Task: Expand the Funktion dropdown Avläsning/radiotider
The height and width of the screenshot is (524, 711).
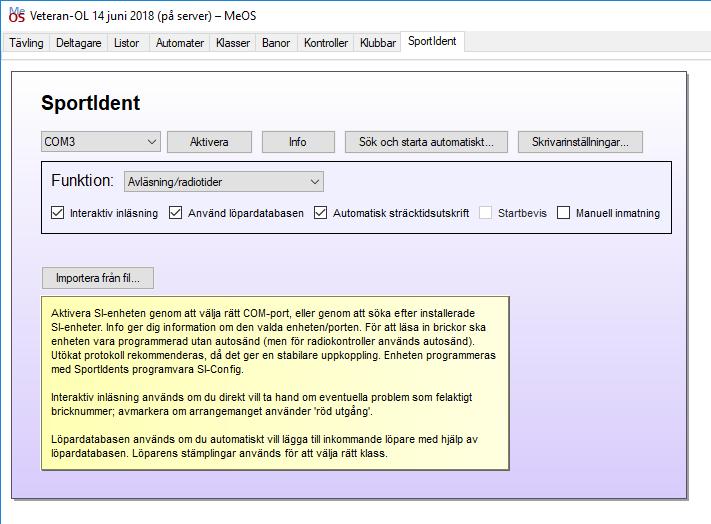Action: 224,182
